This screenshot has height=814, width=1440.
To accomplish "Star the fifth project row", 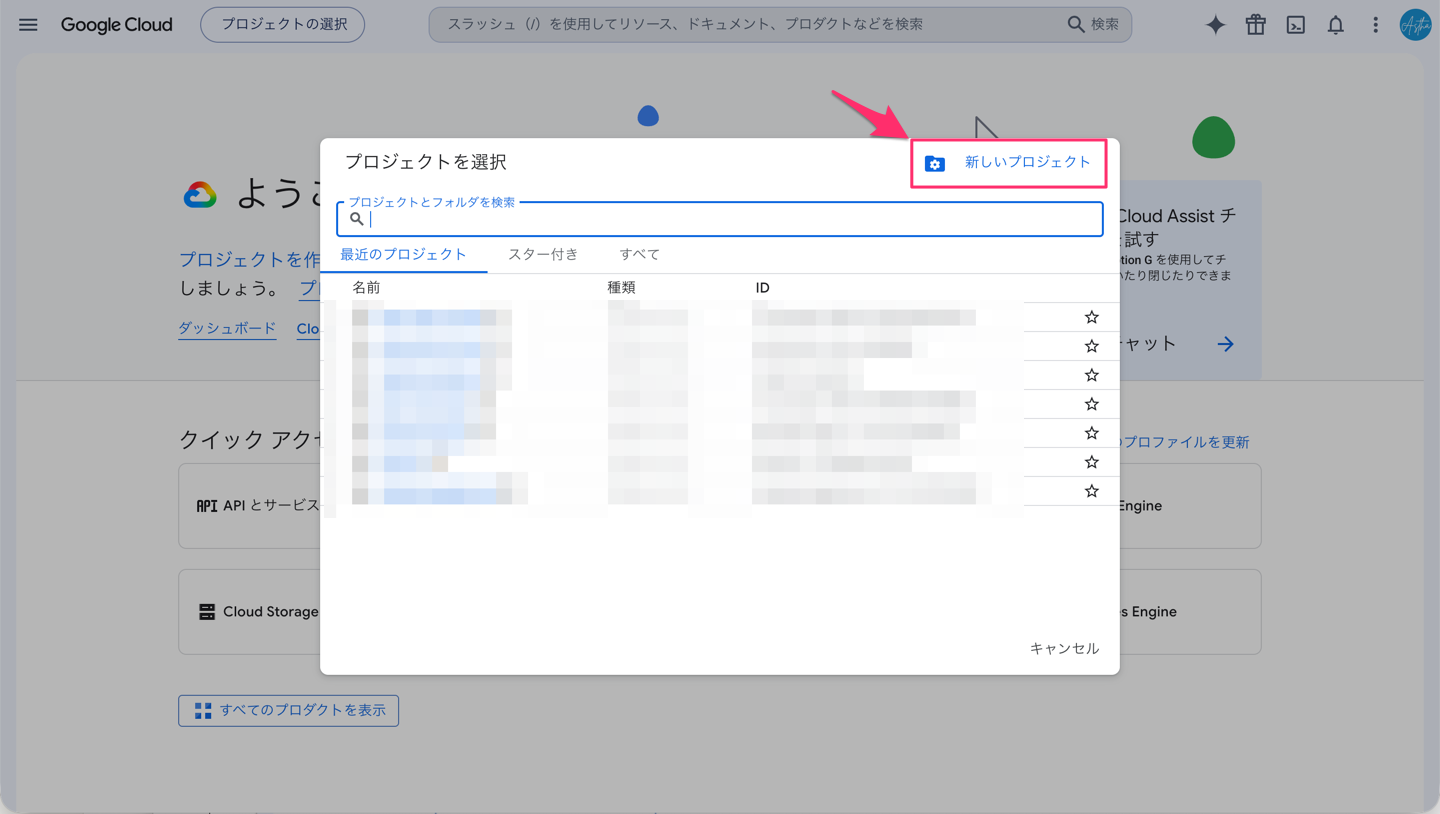I will [x=1092, y=433].
